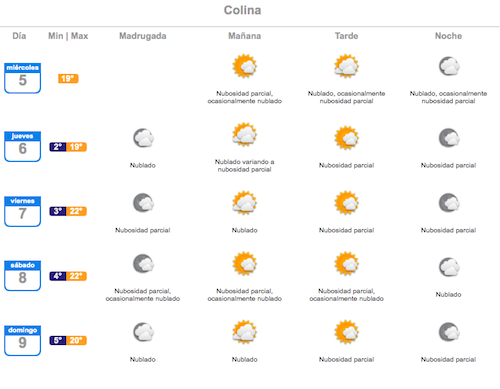The width and height of the screenshot is (500, 389).
Task: Click Thursday's 2° minimum temperature badge
Action: 58,147
